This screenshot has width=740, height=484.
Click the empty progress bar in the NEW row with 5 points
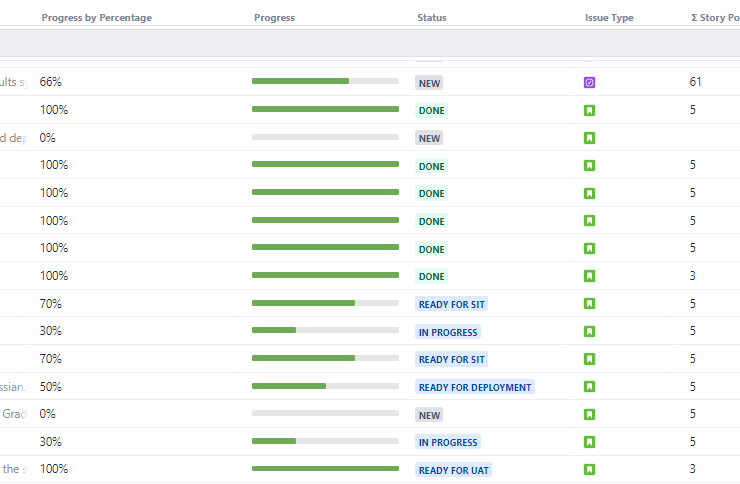[x=325, y=413]
